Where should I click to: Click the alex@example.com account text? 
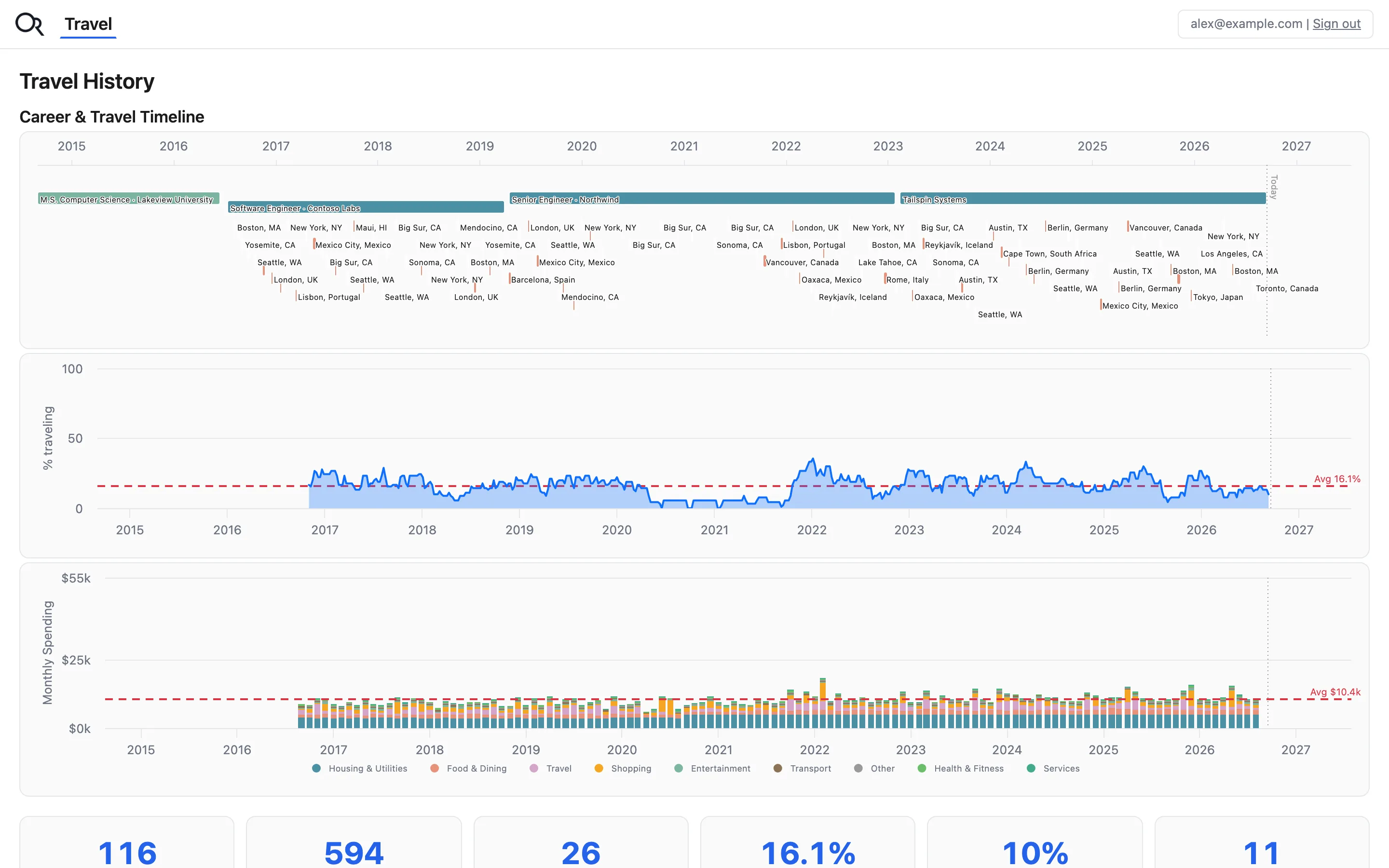(1246, 24)
